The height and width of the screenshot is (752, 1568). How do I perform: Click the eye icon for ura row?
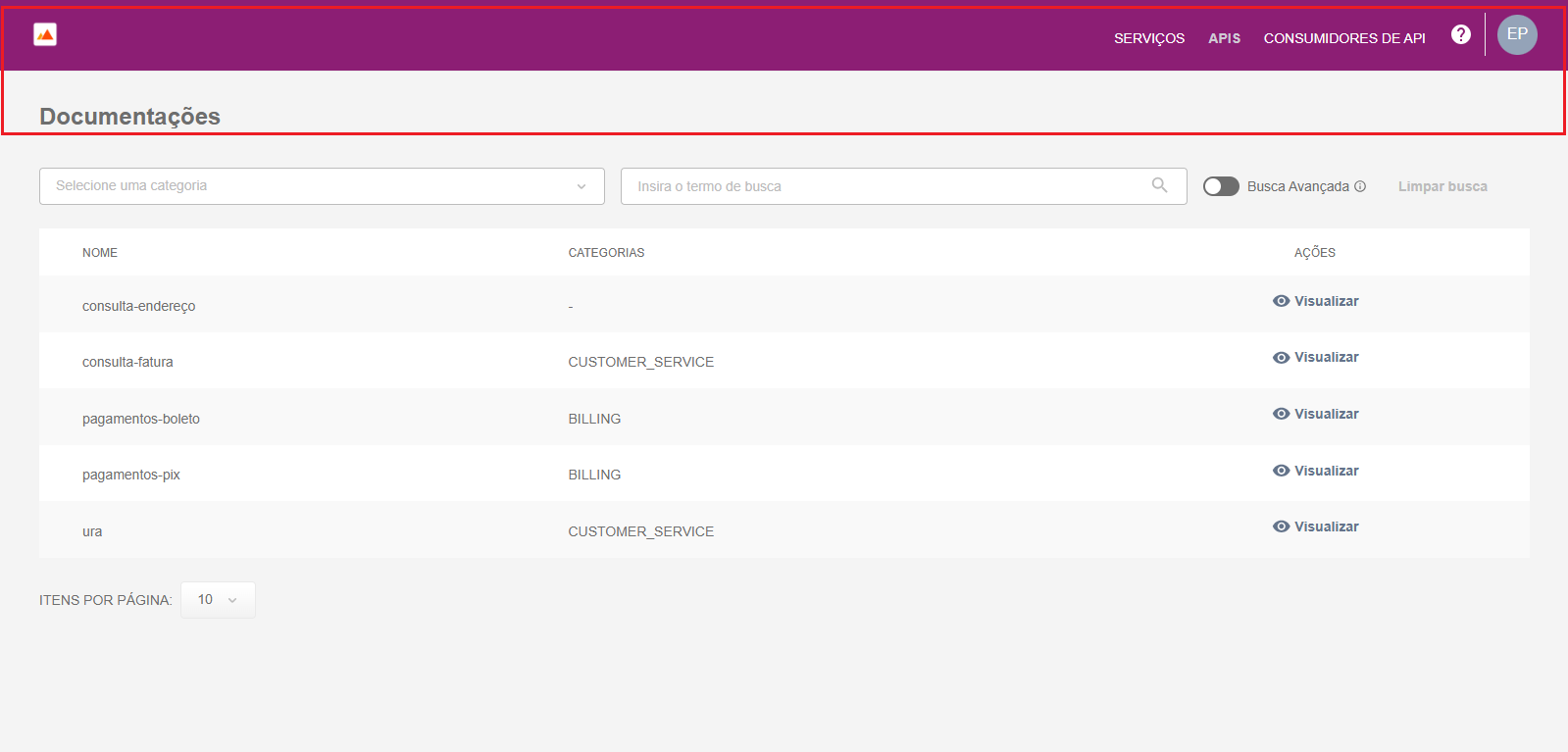pyautogui.click(x=1281, y=526)
